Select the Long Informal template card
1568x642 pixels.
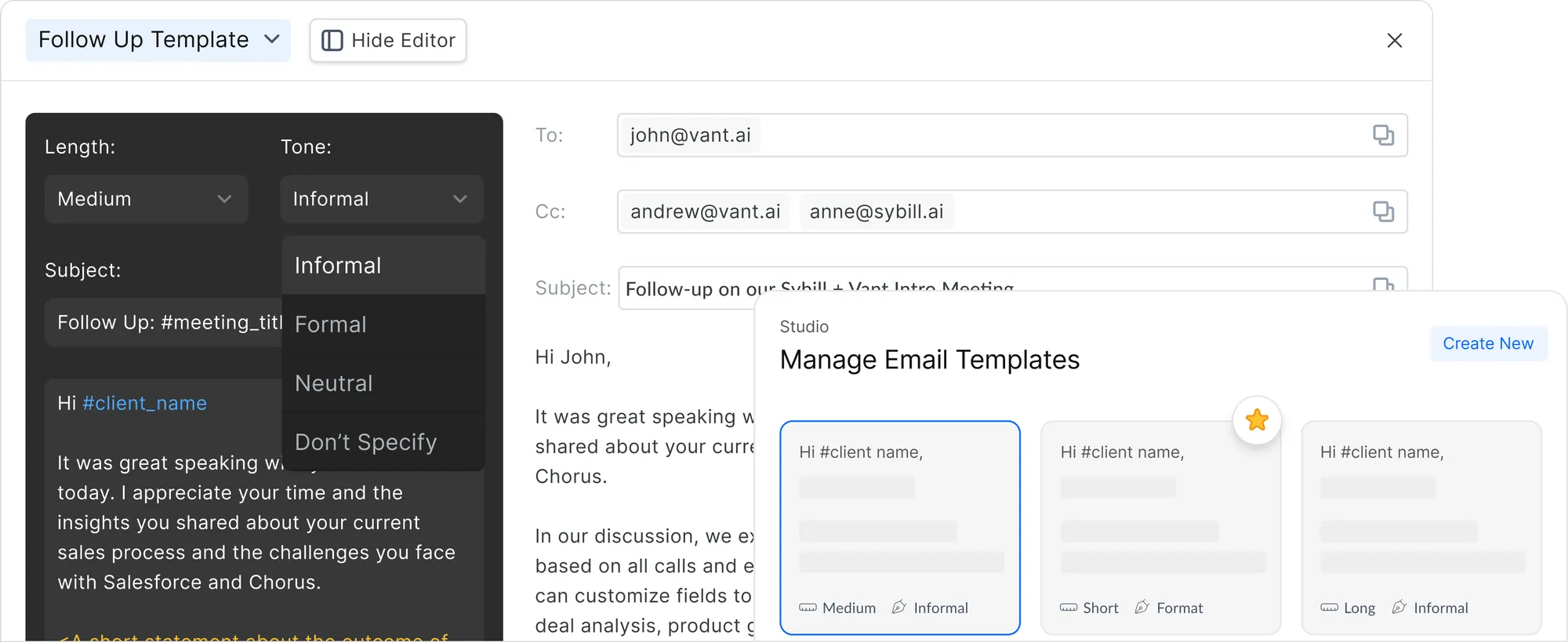click(x=1421, y=528)
